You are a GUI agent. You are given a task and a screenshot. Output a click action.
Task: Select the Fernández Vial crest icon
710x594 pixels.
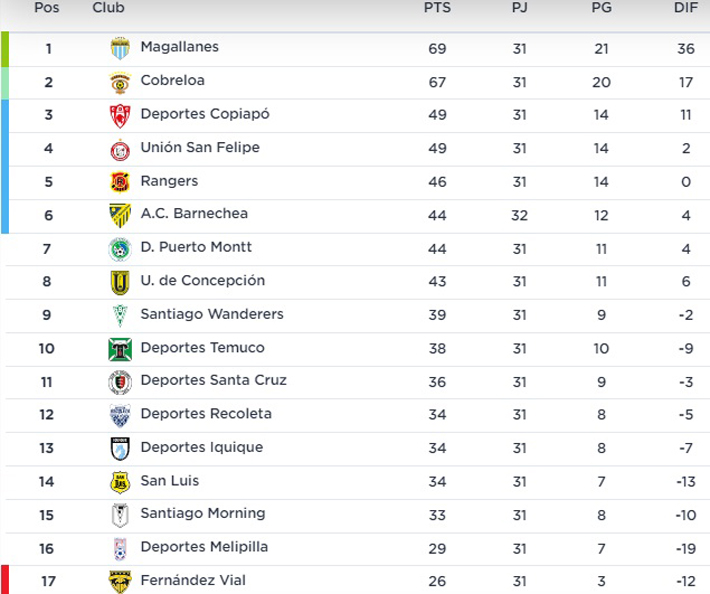(x=120, y=581)
